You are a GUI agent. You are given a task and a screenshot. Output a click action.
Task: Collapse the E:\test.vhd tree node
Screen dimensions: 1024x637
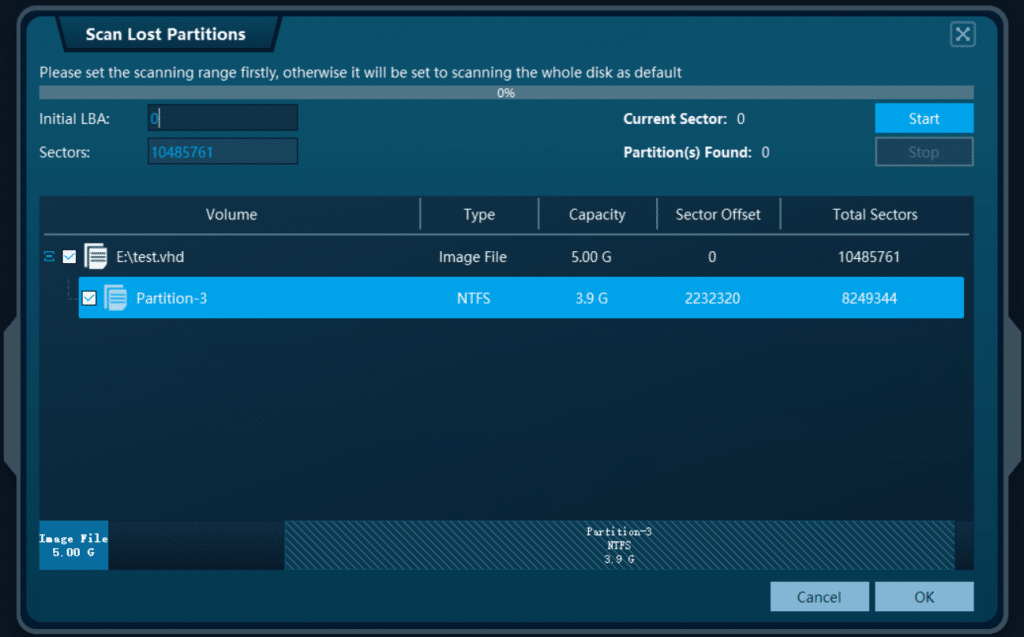point(48,256)
